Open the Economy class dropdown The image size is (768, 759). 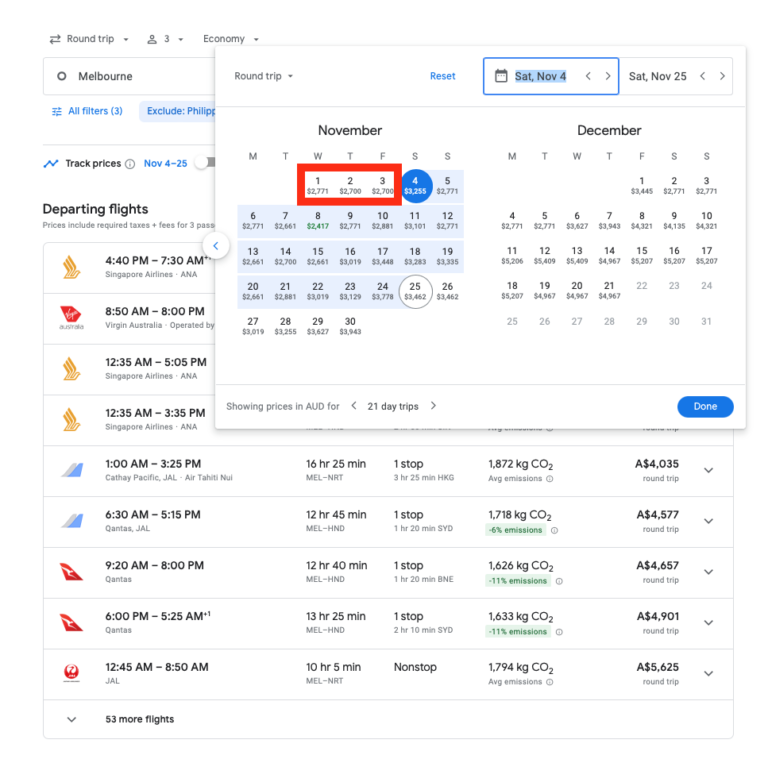coord(231,39)
